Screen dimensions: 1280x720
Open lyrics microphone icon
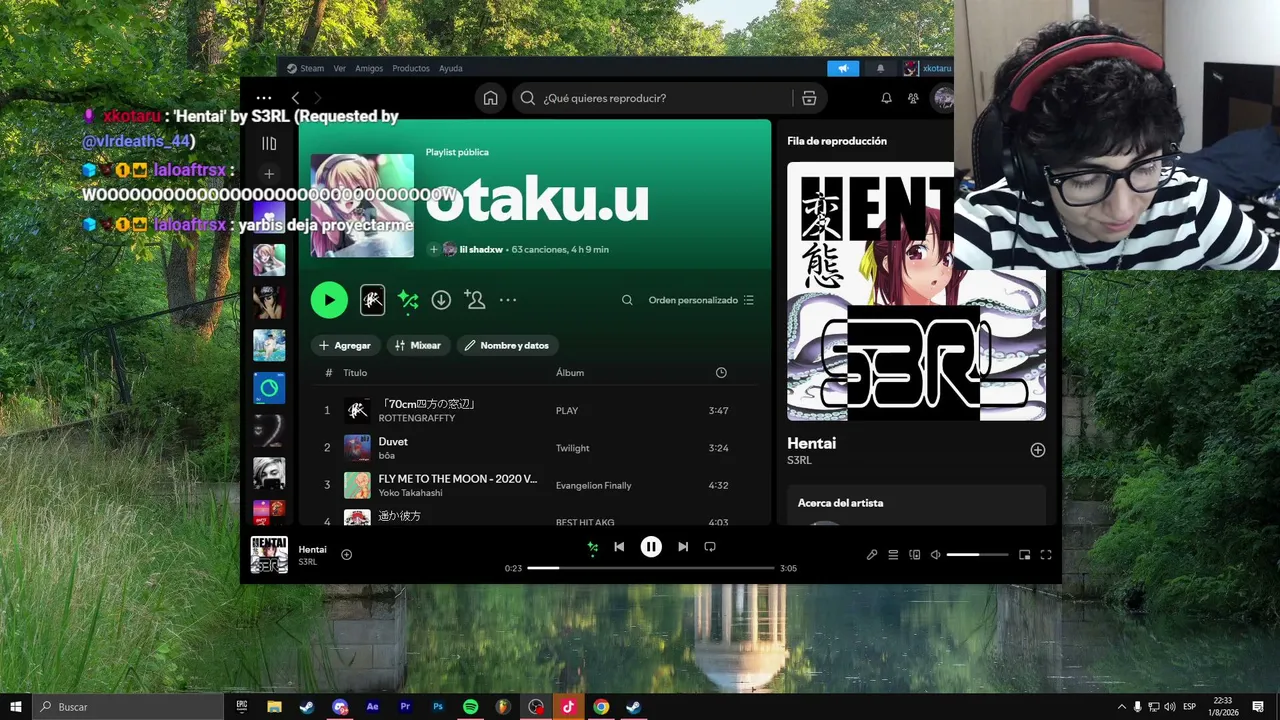[x=872, y=555]
